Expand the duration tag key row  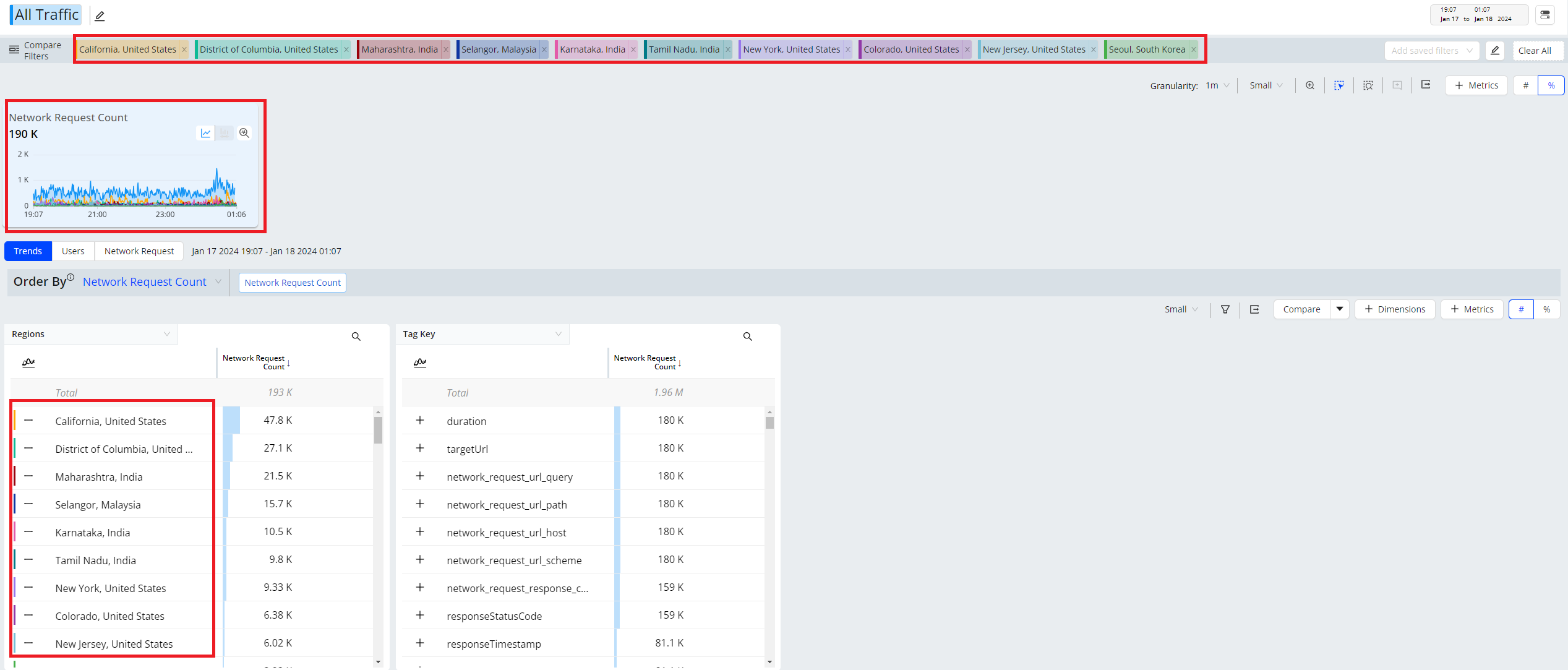(x=420, y=421)
